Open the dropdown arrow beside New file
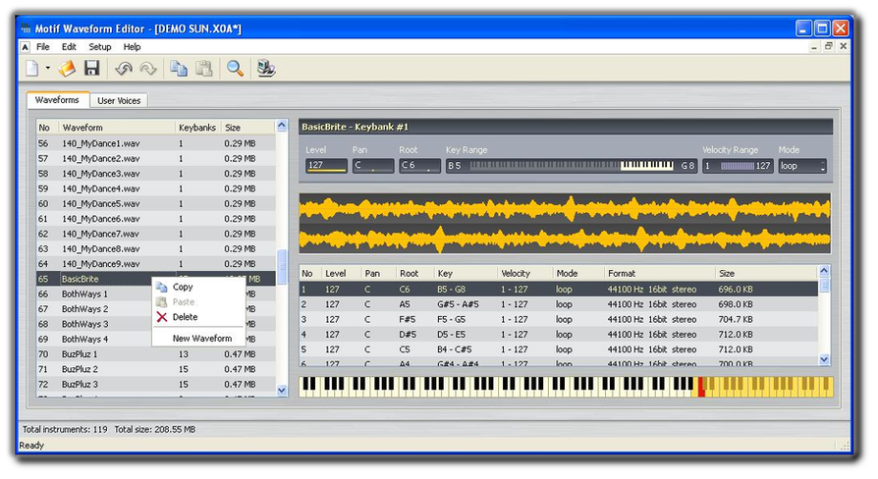Image resolution: width=878 pixels, height=479 pixels. pos(48,69)
